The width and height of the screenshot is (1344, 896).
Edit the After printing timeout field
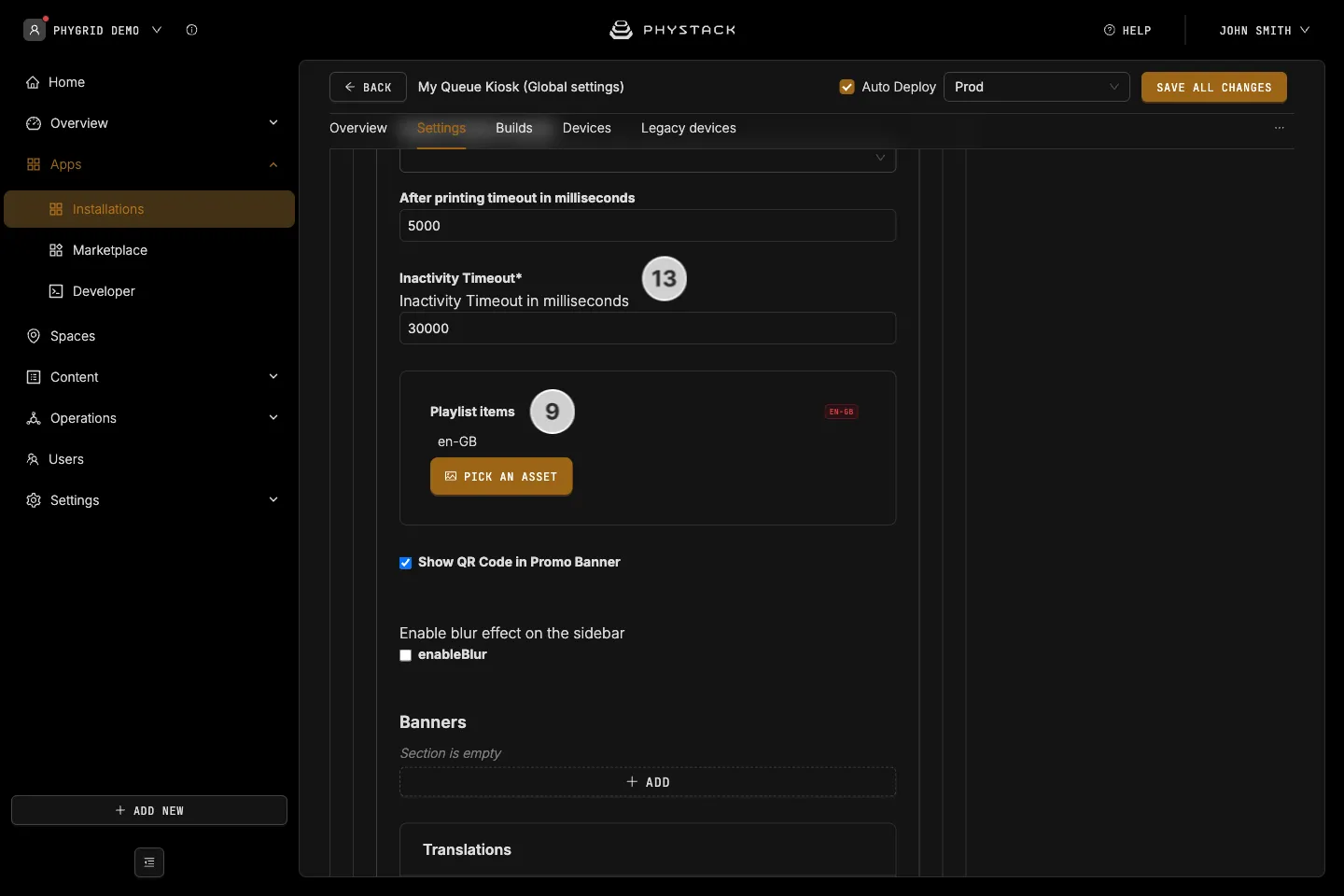click(648, 226)
